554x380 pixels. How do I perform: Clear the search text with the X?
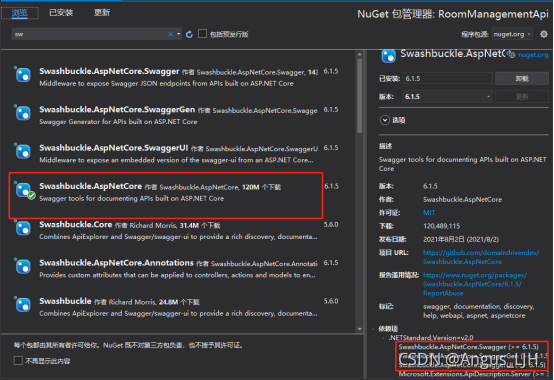tap(171, 34)
